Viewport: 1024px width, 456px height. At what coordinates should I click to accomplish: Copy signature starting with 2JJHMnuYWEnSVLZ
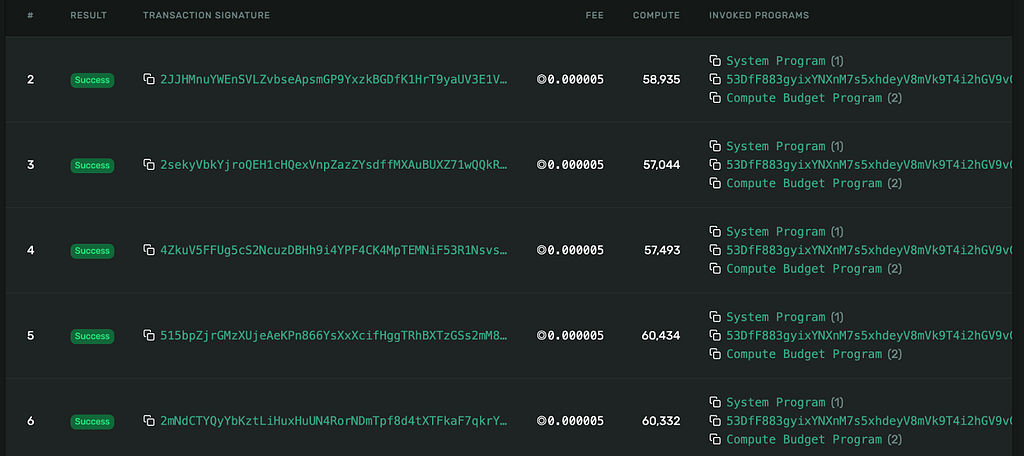point(149,79)
